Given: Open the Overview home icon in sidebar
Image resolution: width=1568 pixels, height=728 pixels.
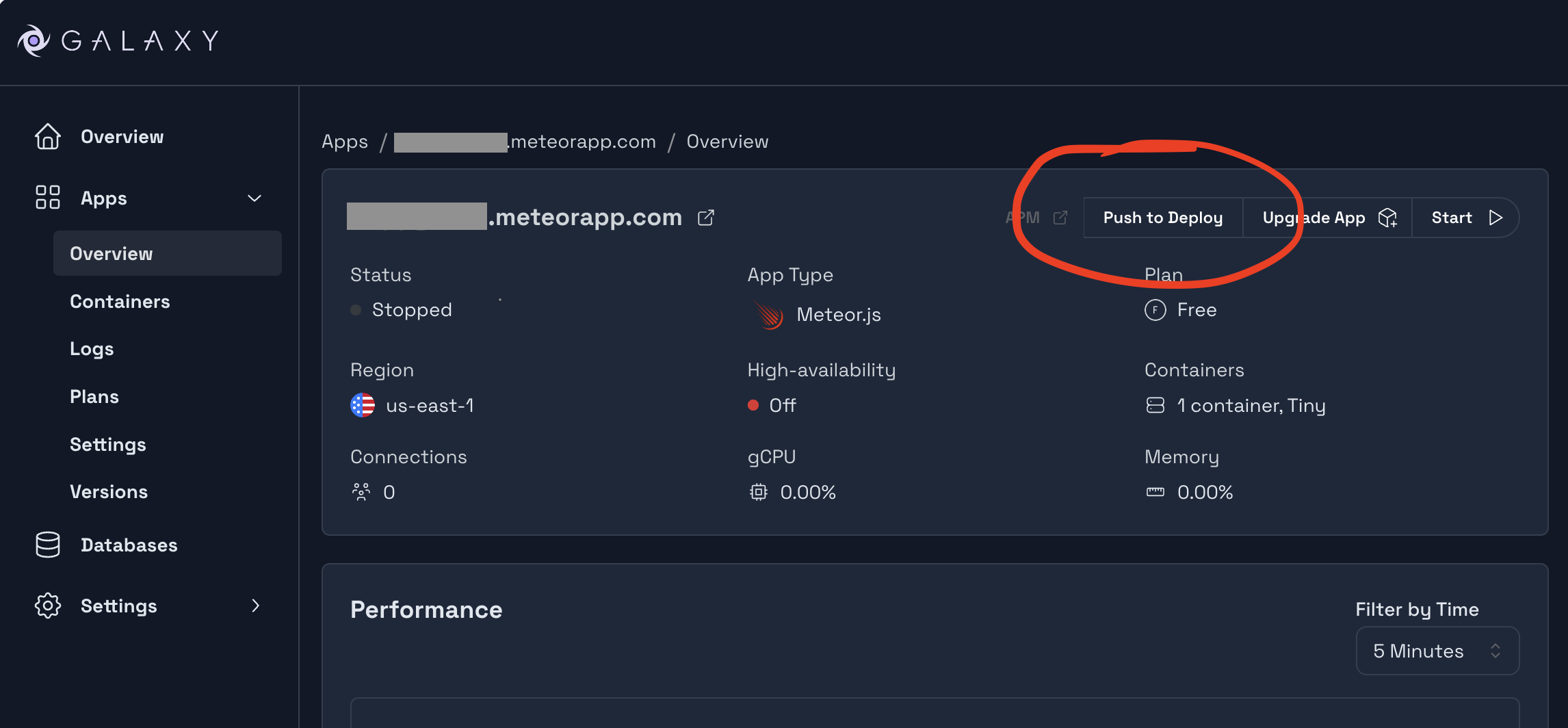Looking at the screenshot, I should click(x=48, y=136).
